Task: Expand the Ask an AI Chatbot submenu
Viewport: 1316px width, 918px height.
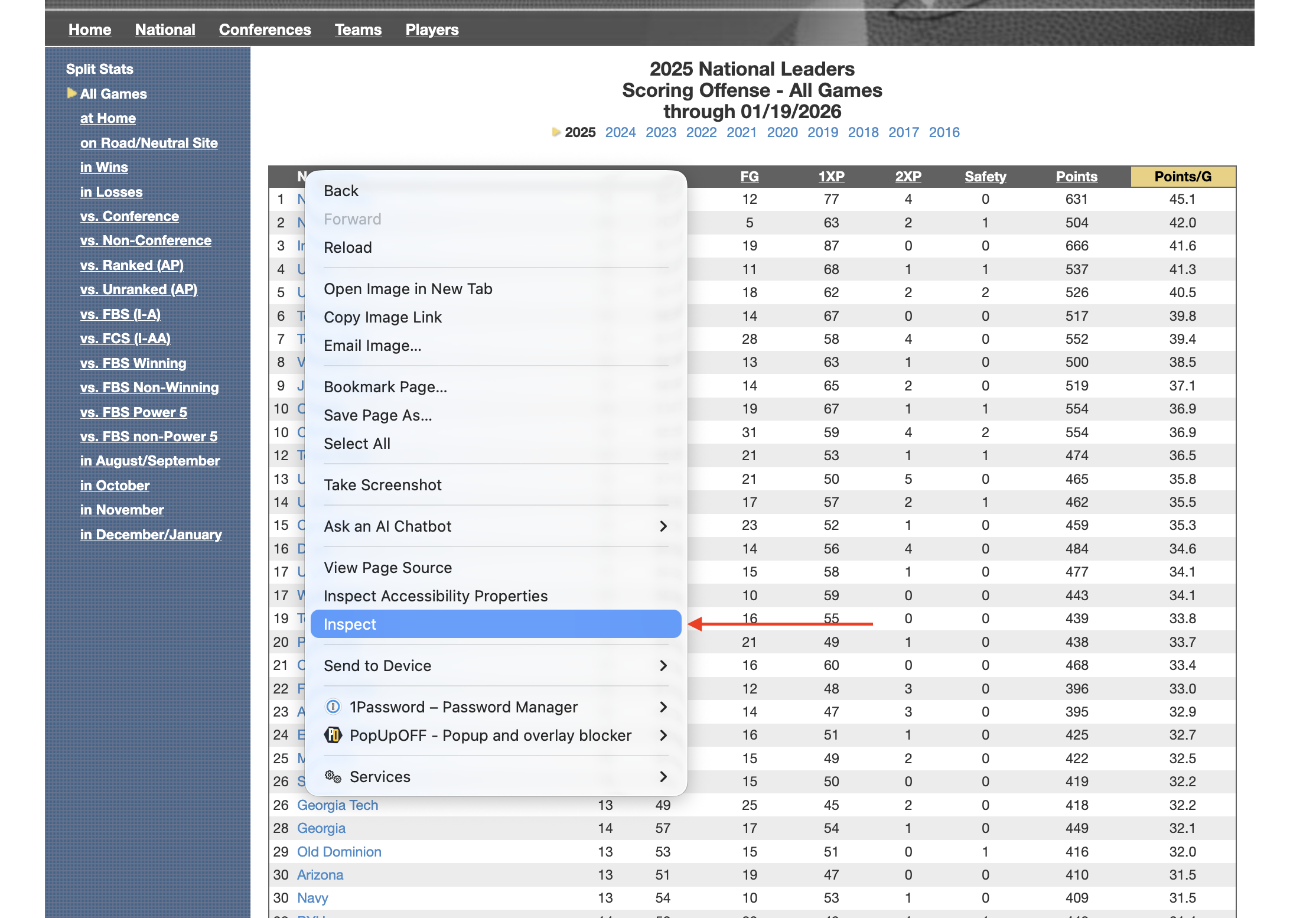Action: 663,526
